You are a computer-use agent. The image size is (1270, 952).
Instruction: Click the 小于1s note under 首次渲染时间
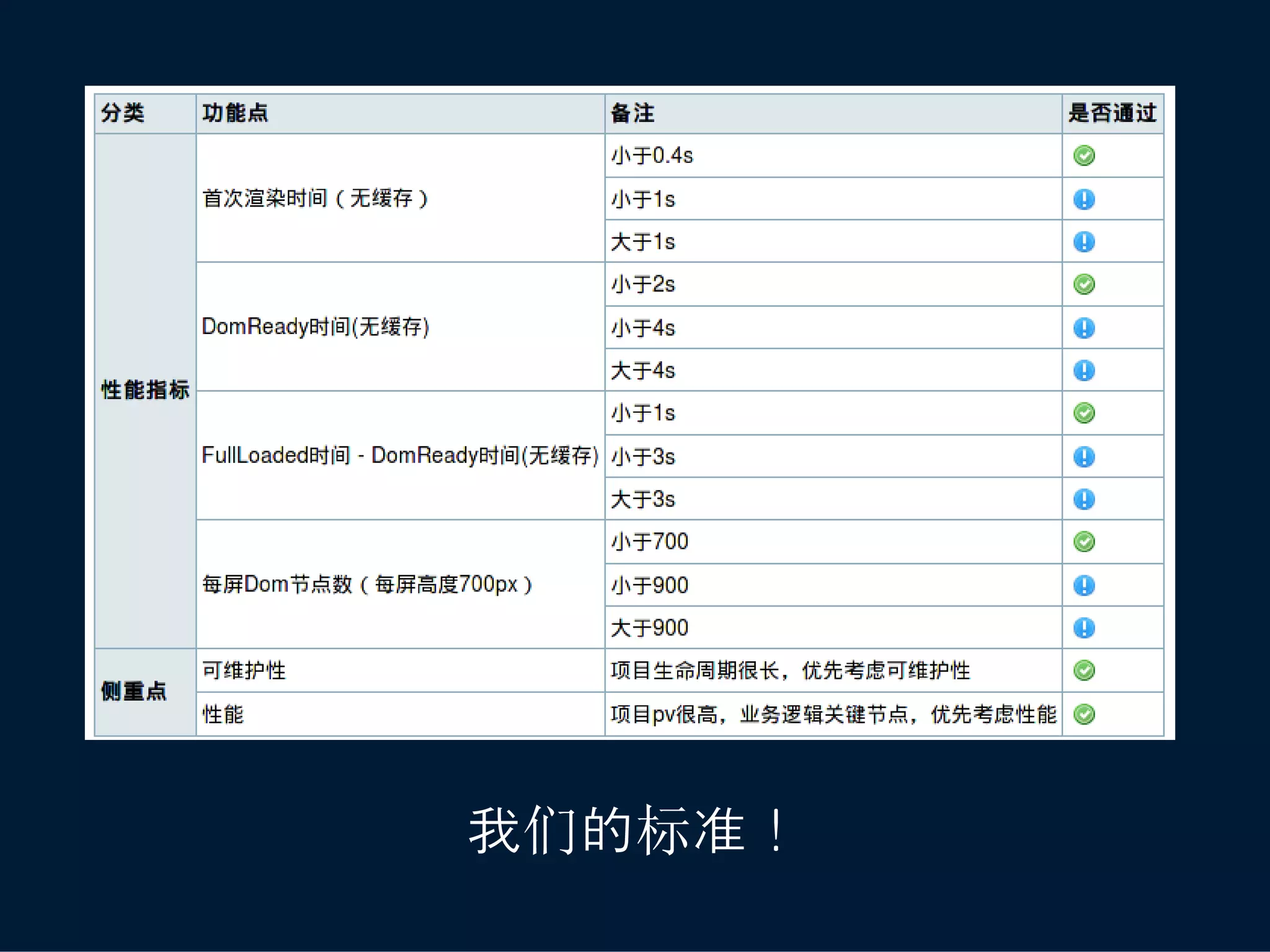click(x=833, y=199)
